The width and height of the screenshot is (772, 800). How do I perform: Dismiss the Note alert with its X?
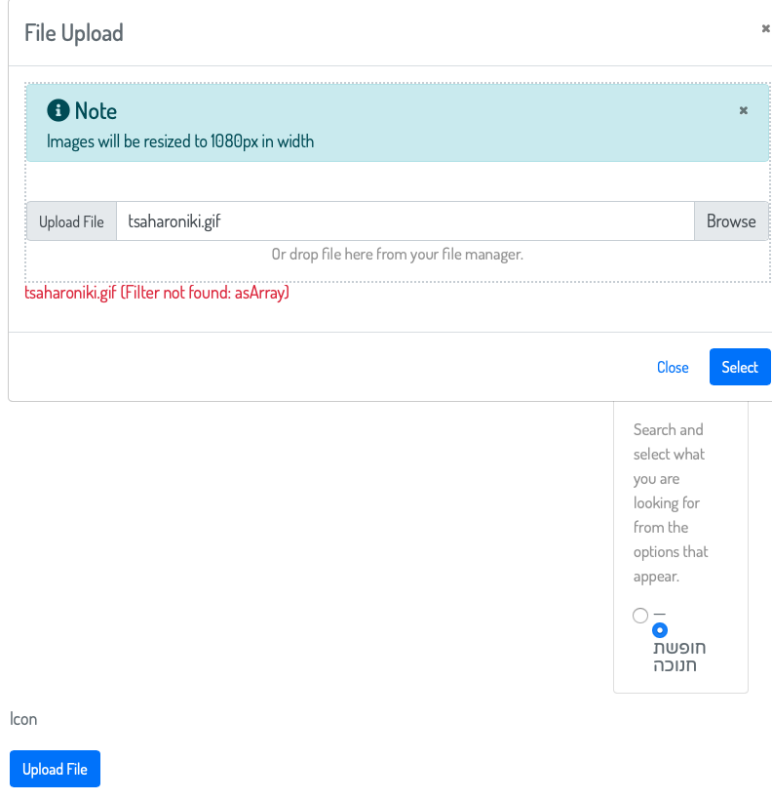coord(743,110)
